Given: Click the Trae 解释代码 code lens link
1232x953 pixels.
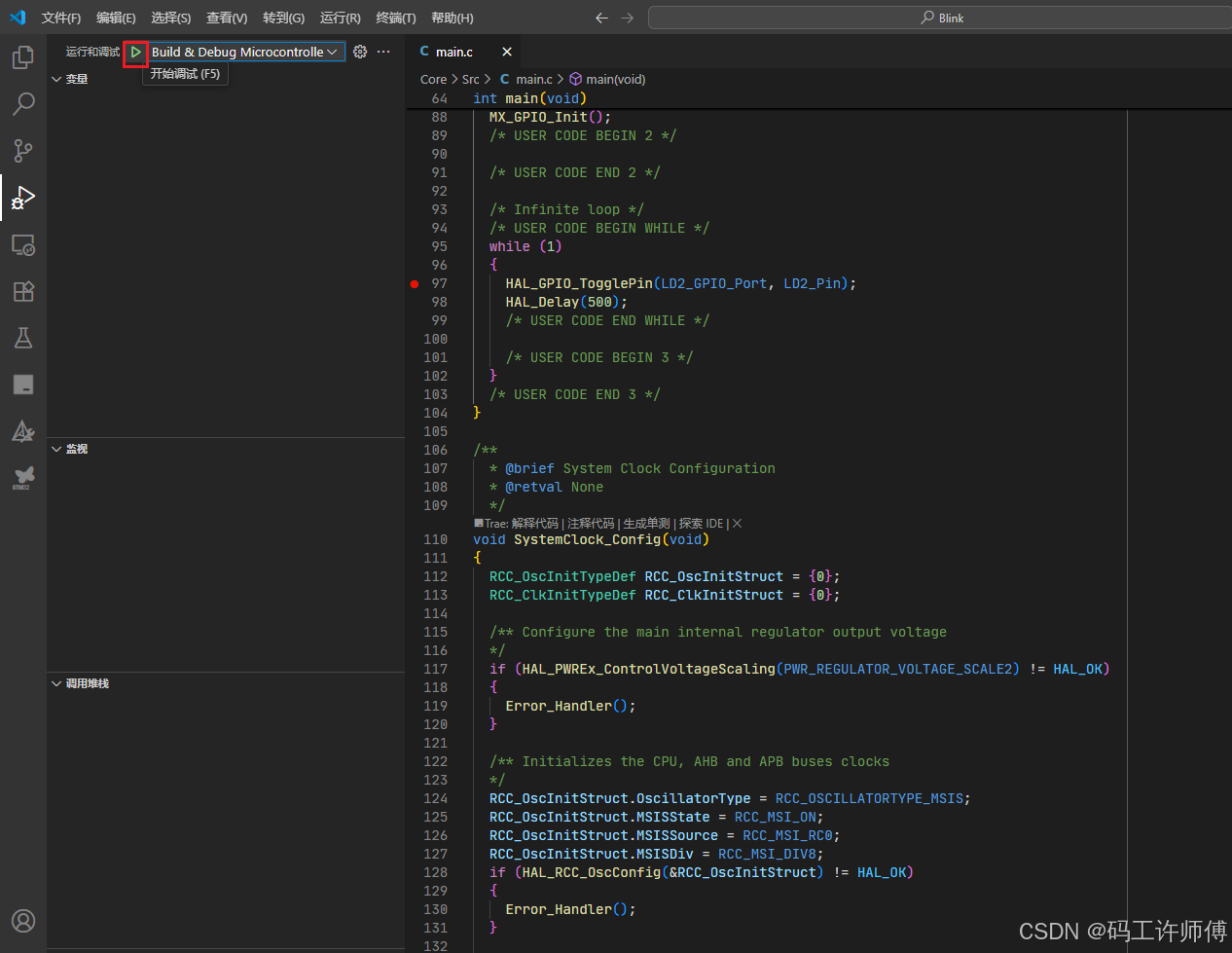Looking at the screenshot, I should pos(535,524).
